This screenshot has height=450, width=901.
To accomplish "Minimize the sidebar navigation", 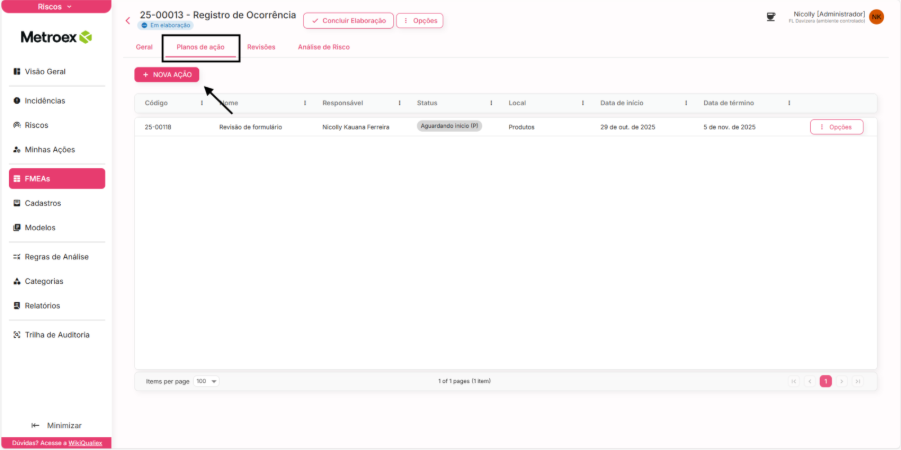I will 56,425.
